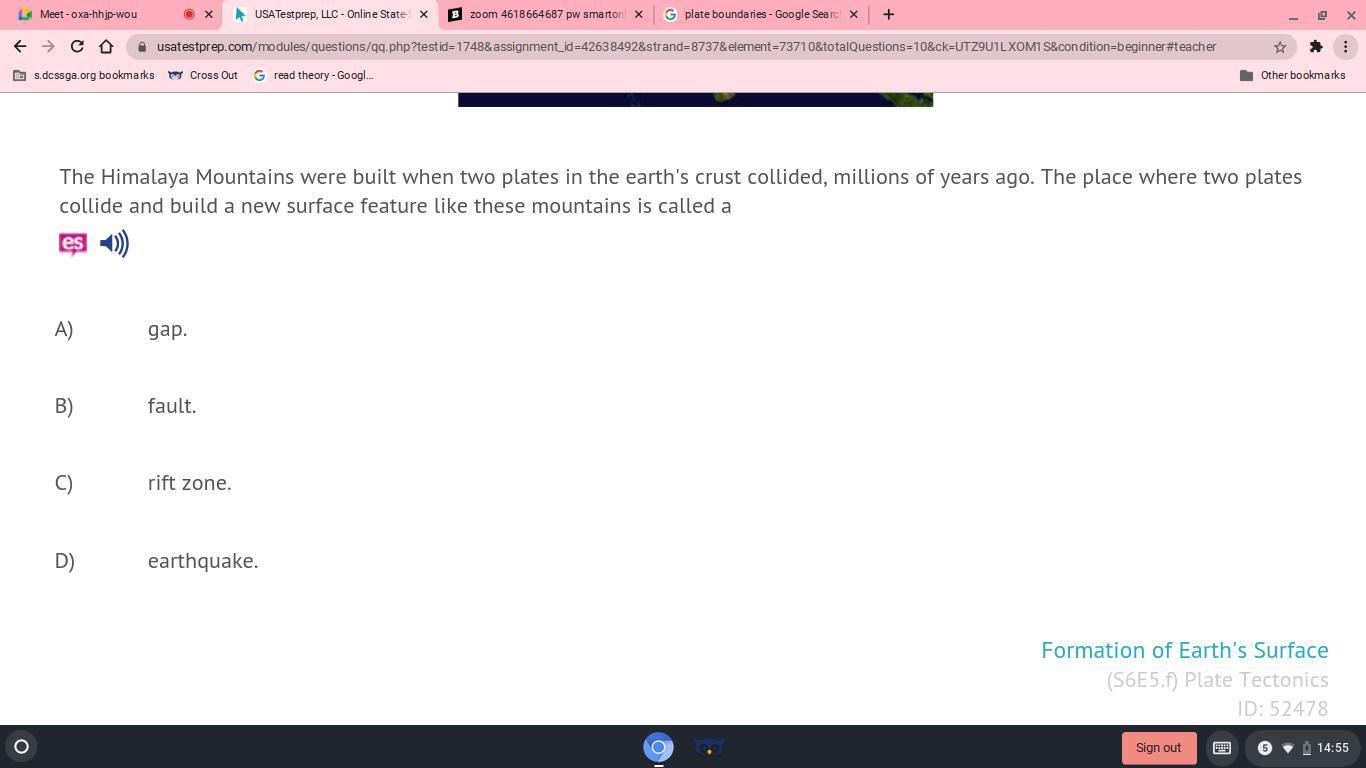Go forward in browser history
Image resolution: width=1366 pixels, height=768 pixels.
point(48,46)
